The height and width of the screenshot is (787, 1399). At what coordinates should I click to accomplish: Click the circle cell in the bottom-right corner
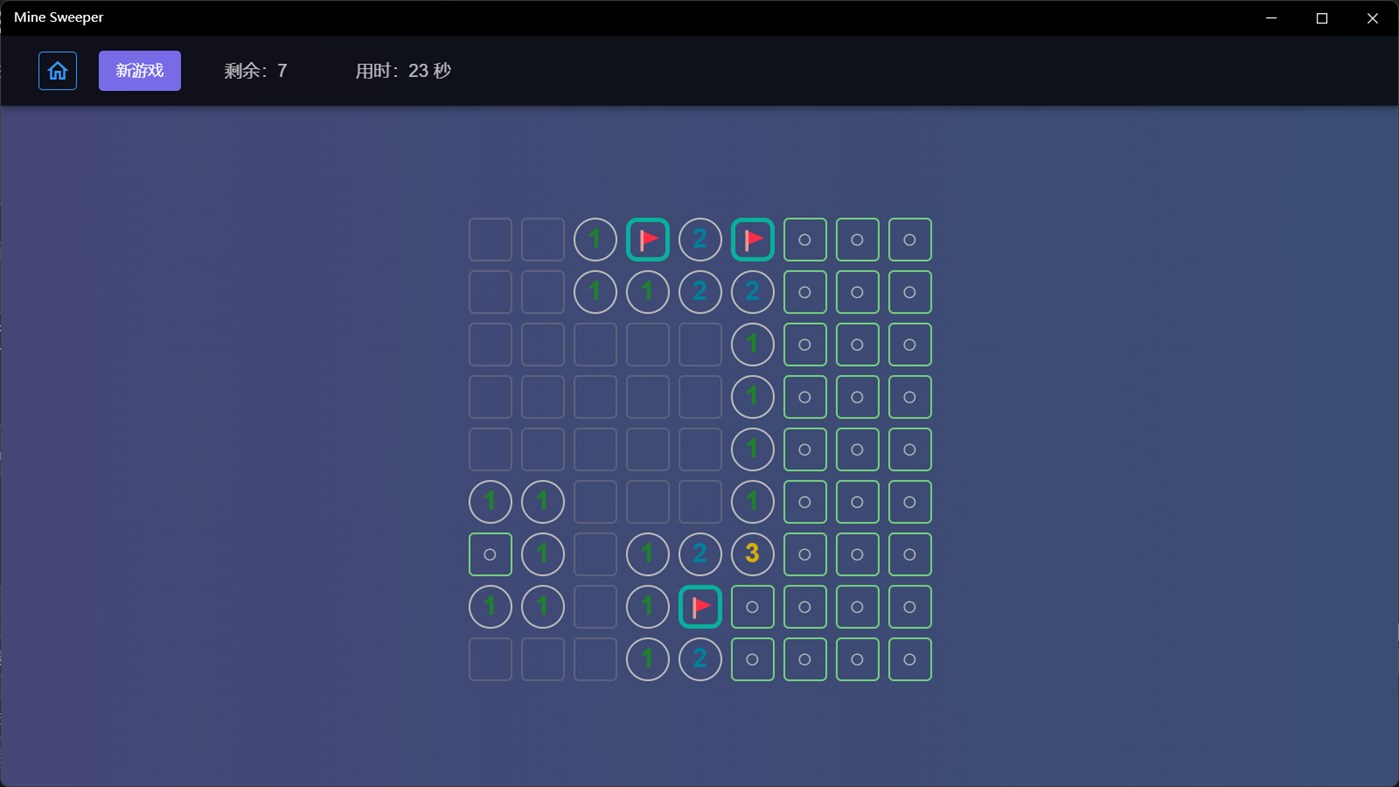click(x=909, y=659)
